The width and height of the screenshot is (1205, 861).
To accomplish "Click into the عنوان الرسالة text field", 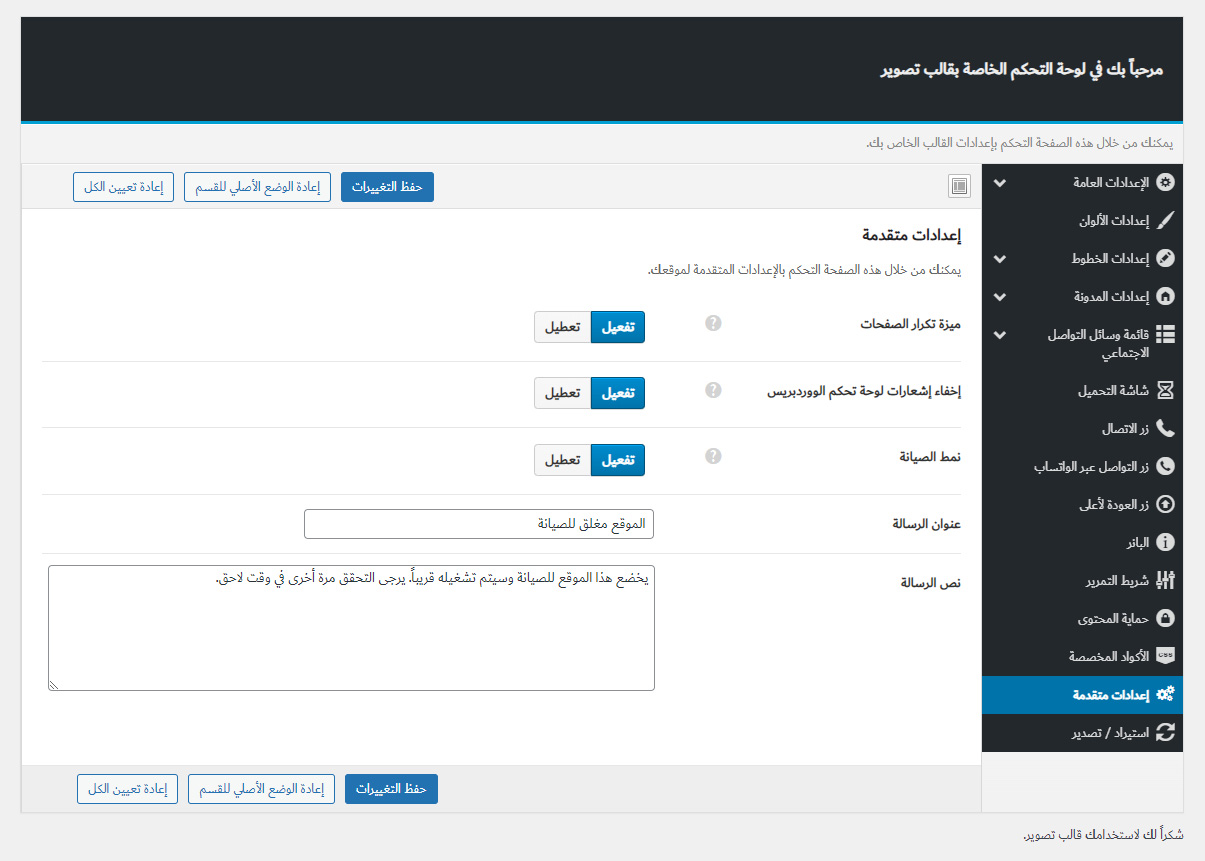I will point(479,524).
